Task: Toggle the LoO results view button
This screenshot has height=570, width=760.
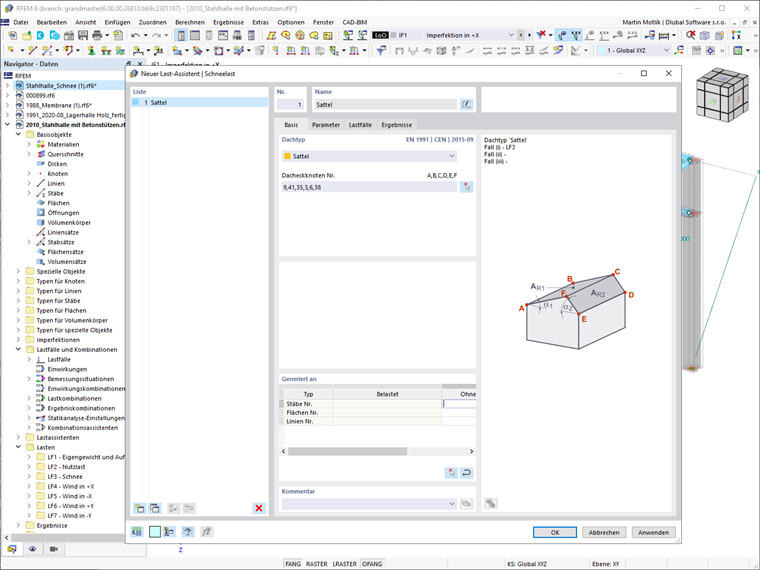Action: [x=380, y=35]
